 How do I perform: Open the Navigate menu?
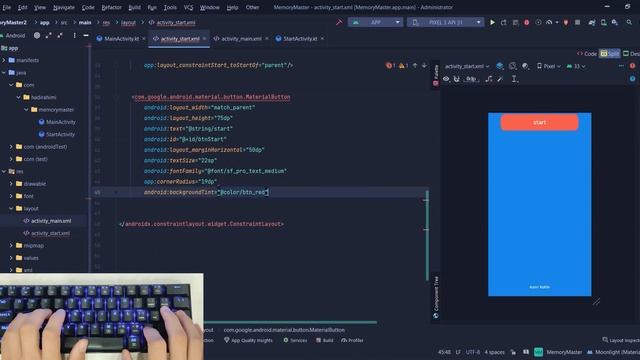point(64,7)
